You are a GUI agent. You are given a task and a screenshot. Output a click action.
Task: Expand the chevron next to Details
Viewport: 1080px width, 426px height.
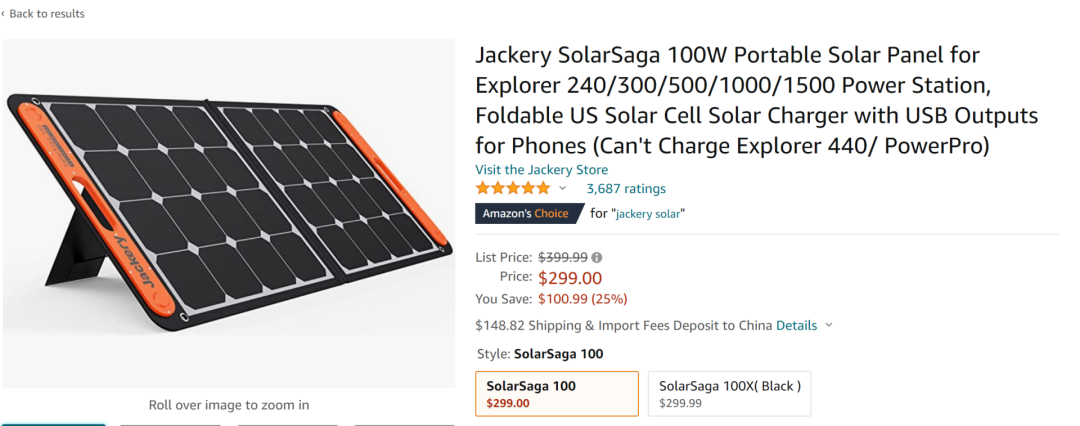point(829,325)
